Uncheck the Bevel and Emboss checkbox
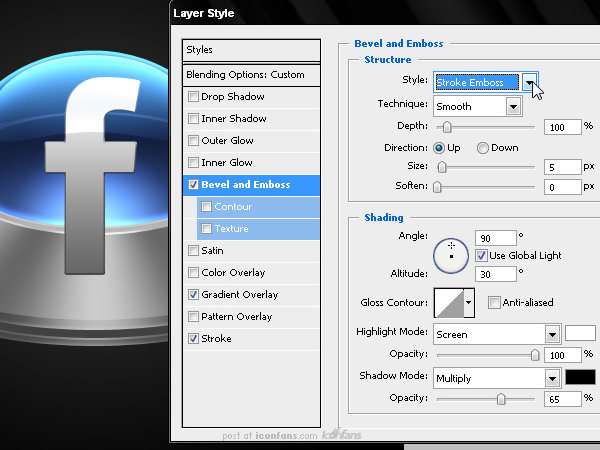 click(x=193, y=185)
